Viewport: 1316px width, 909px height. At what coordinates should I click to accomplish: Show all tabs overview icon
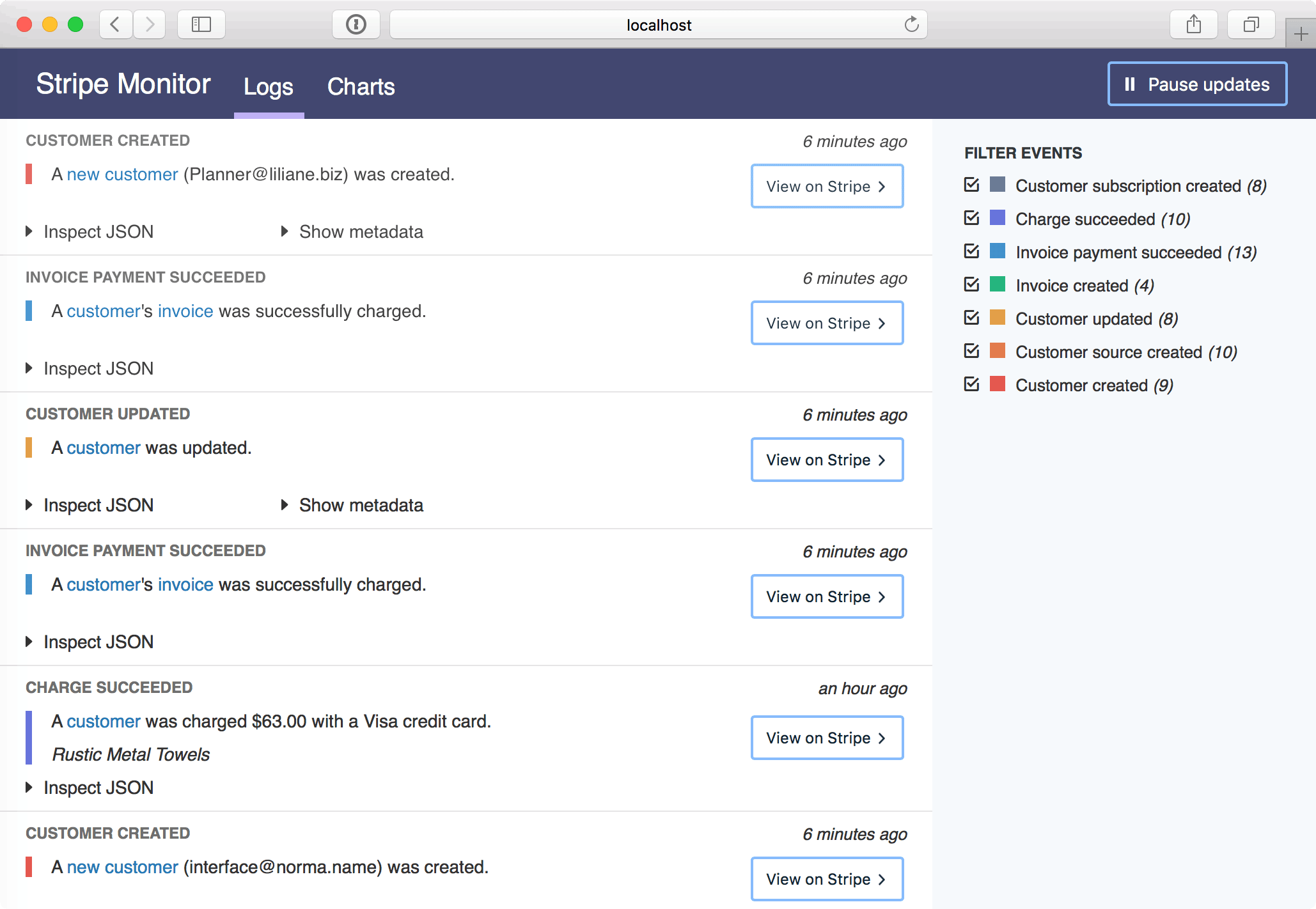point(1251,24)
